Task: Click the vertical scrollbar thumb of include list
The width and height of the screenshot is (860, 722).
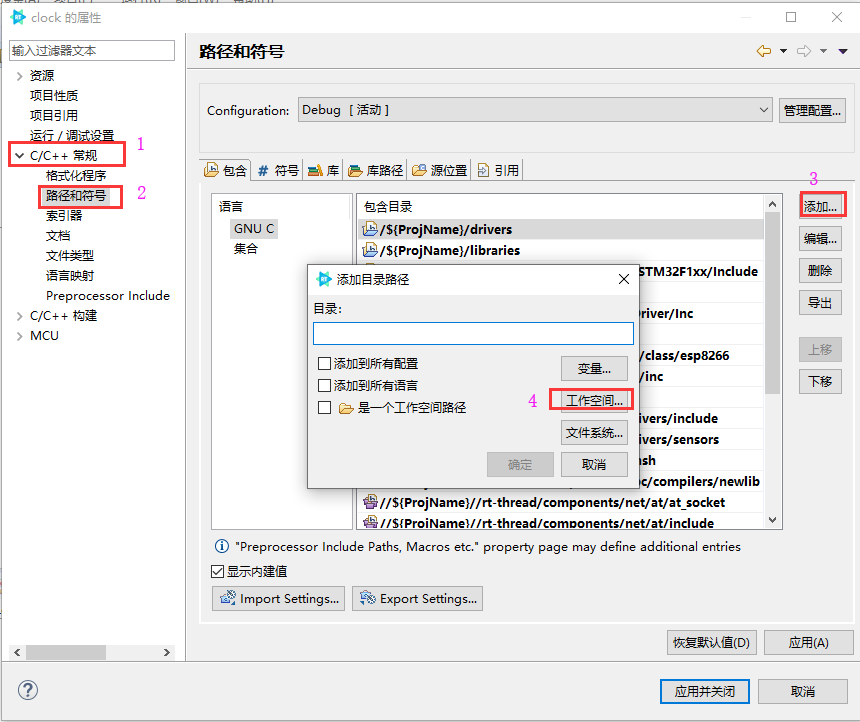Action: tap(772, 303)
